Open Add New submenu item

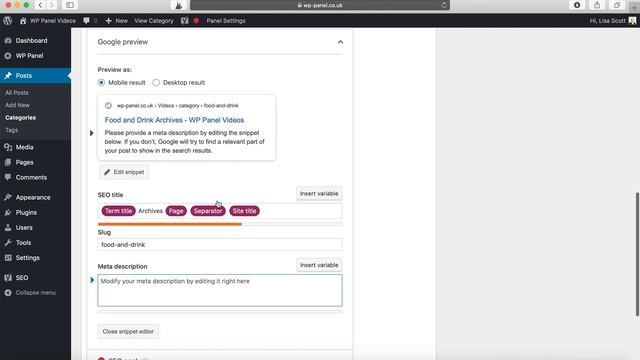point(17,105)
